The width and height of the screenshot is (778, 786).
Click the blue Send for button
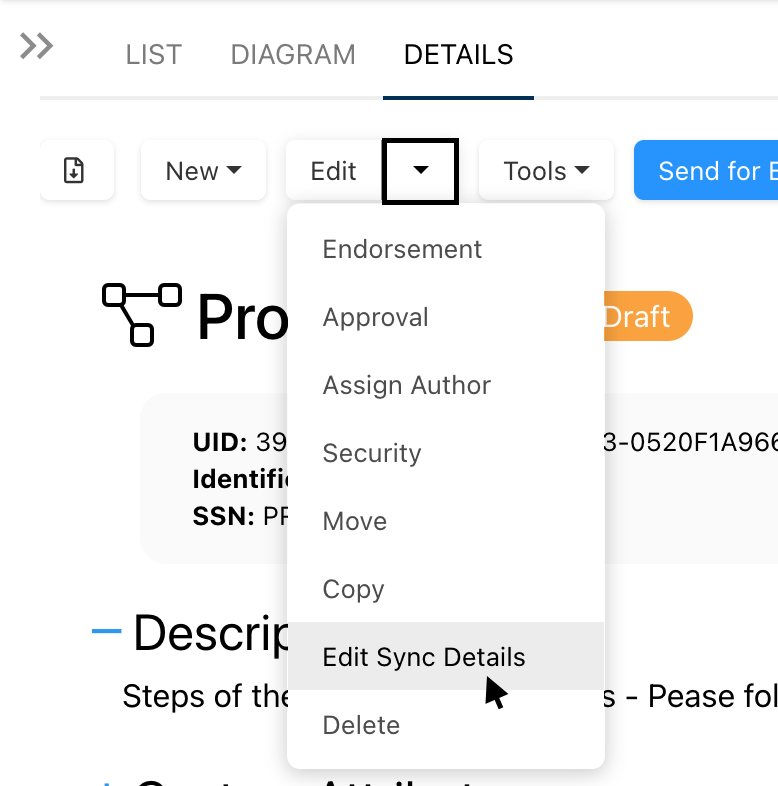click(707, 171)
